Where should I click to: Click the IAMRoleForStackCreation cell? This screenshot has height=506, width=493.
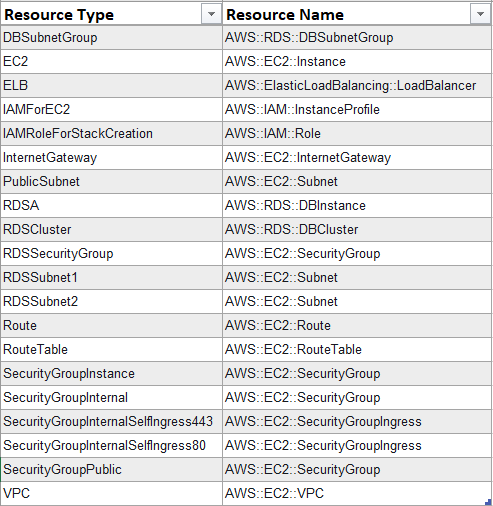coord(111,134)
